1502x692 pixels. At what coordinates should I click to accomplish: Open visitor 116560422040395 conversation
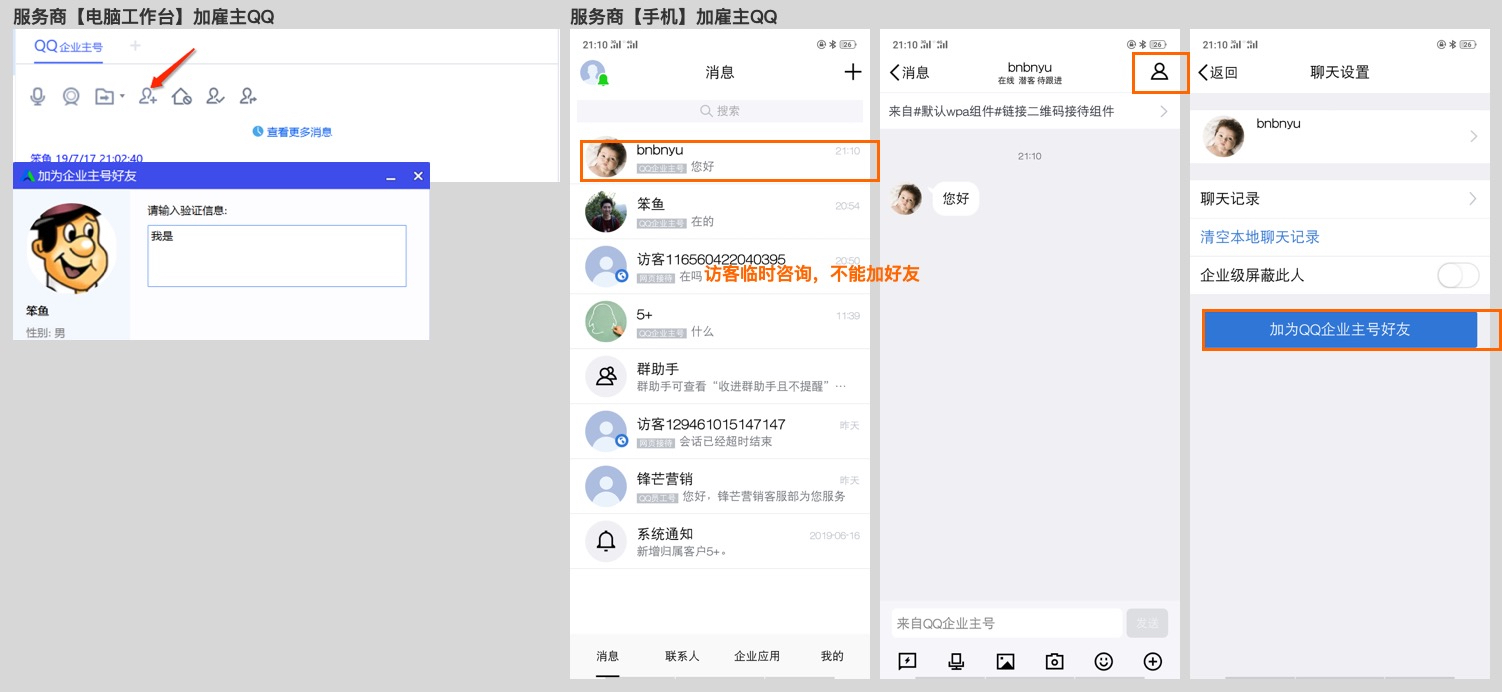(720, 267)
